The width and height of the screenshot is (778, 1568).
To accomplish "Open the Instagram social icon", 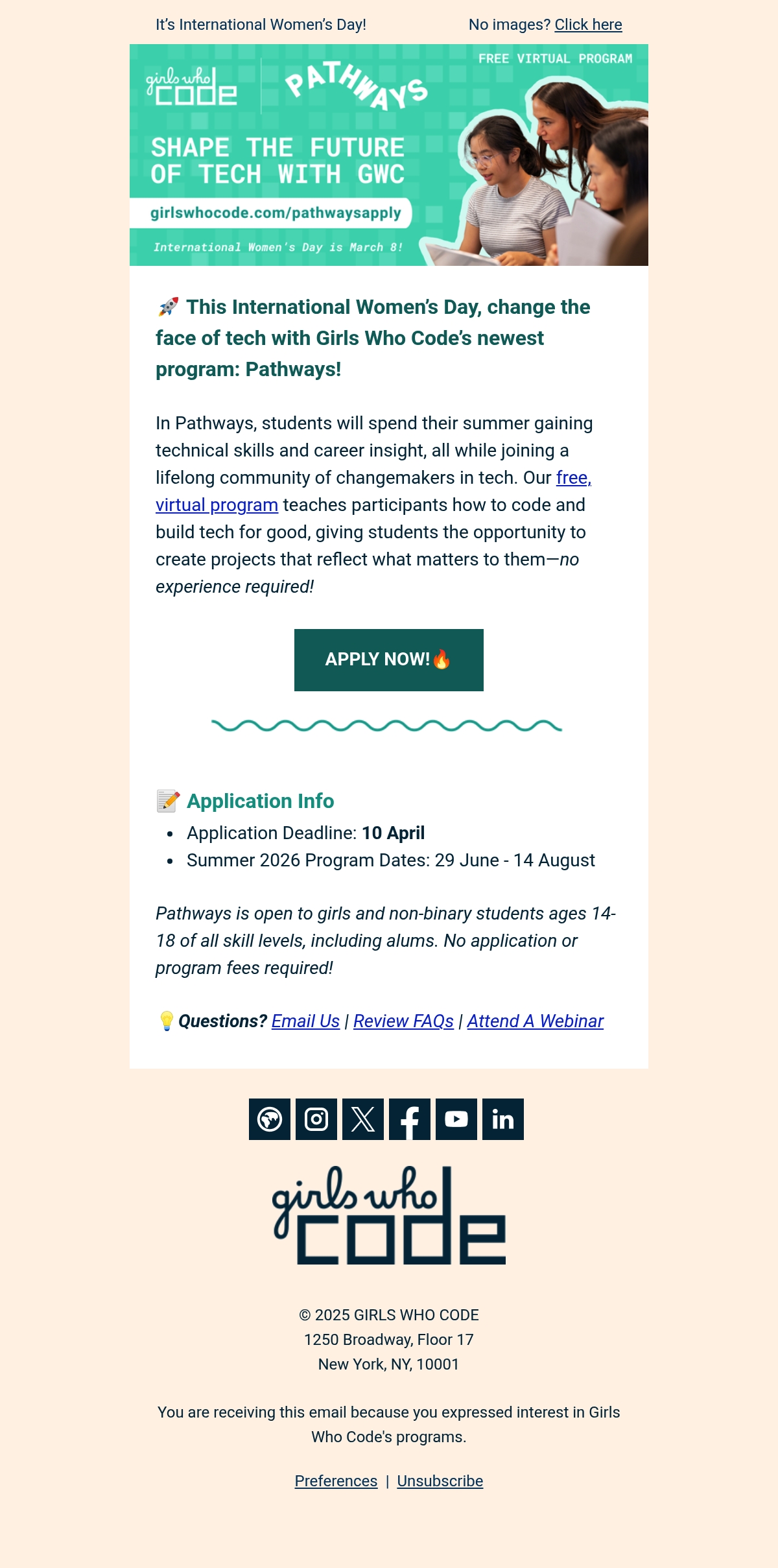I will tap(316, 1119).
